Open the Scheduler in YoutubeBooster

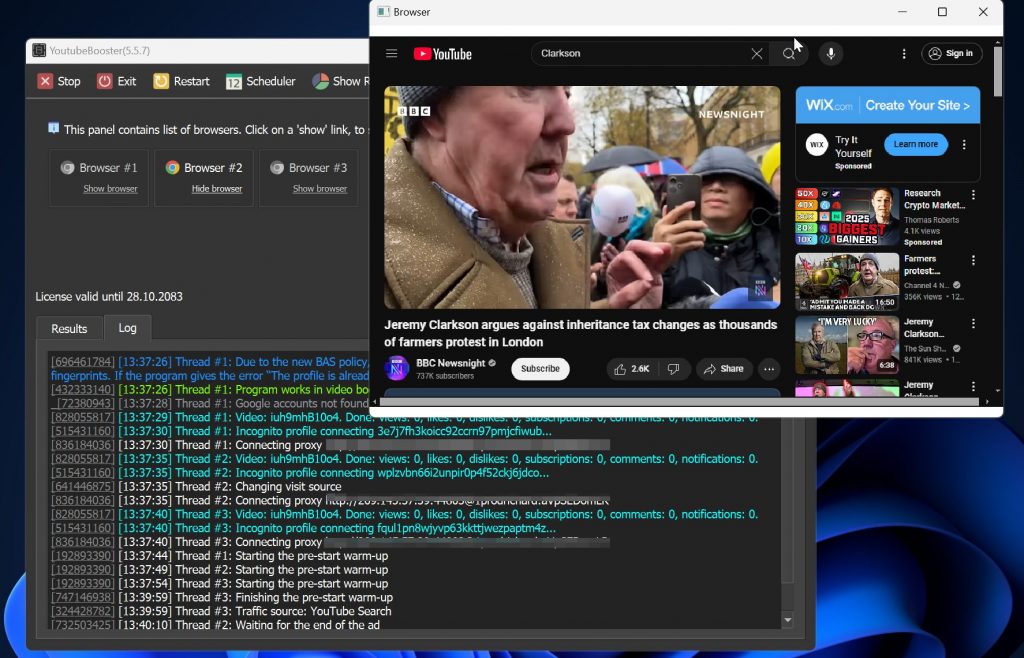tap(261, 81)
